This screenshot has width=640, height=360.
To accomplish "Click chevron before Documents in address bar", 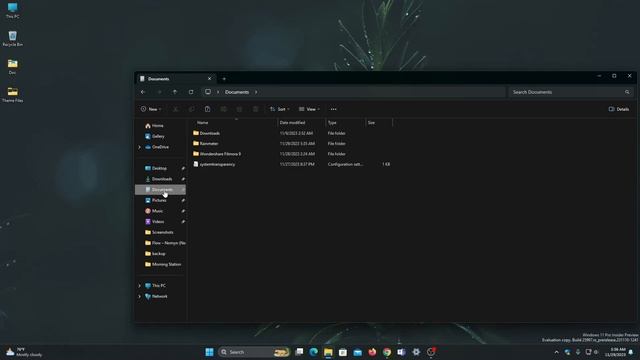I will click(x=218, y=92).
